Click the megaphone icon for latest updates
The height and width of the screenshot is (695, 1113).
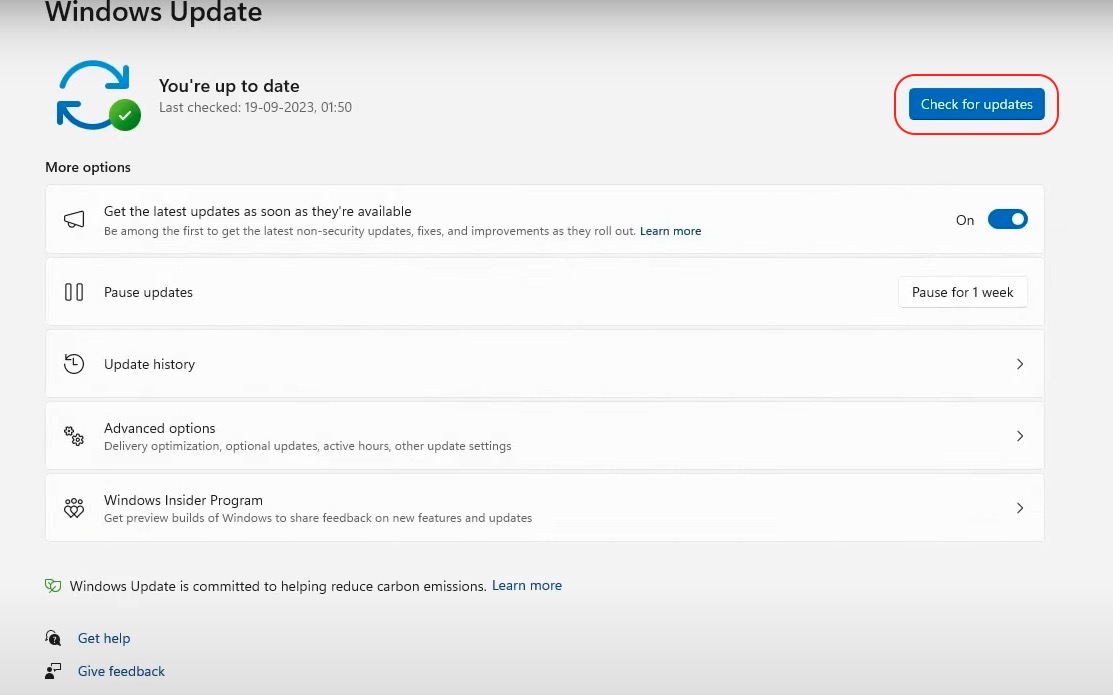coord(74,219)
